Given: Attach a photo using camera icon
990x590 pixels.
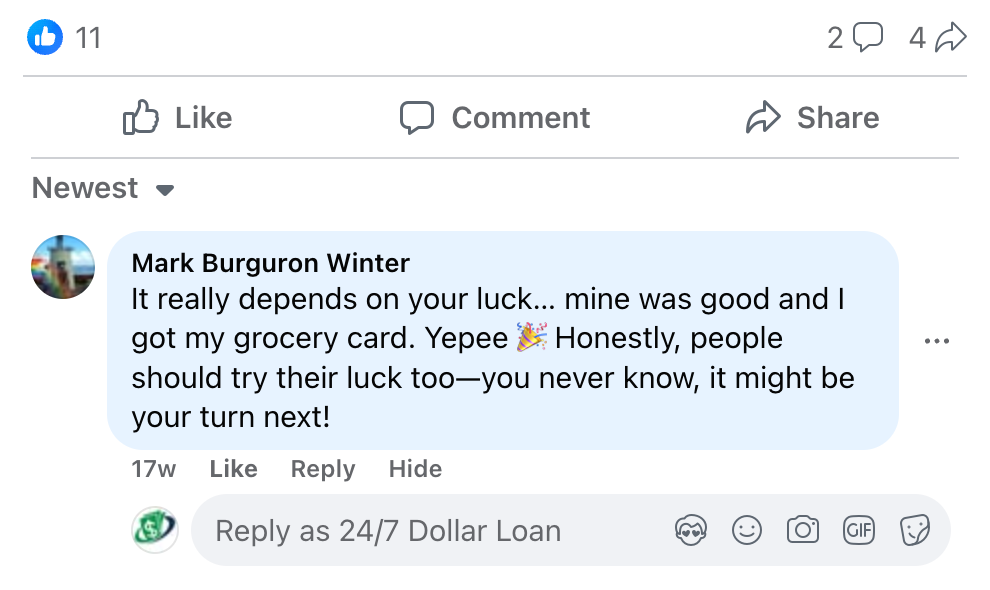Looking at the screenshot, I should tap(802, 530).
